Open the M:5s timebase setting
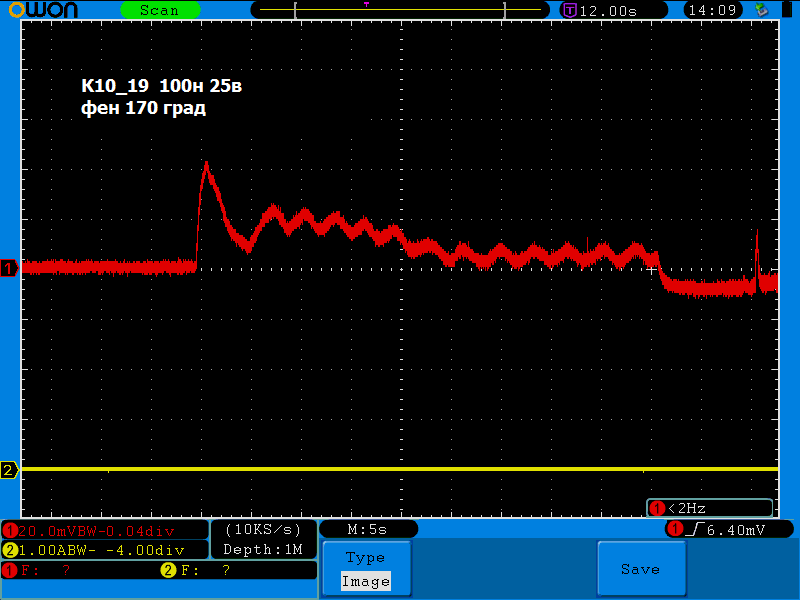The image size is (800, 600). [x=367, y=529]
